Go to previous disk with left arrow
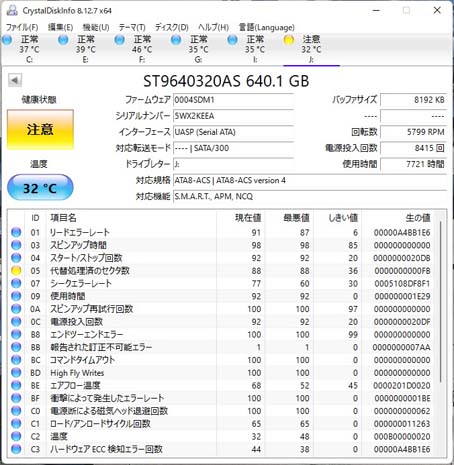This screenshot has height=465, width=454. coord(15,80)
